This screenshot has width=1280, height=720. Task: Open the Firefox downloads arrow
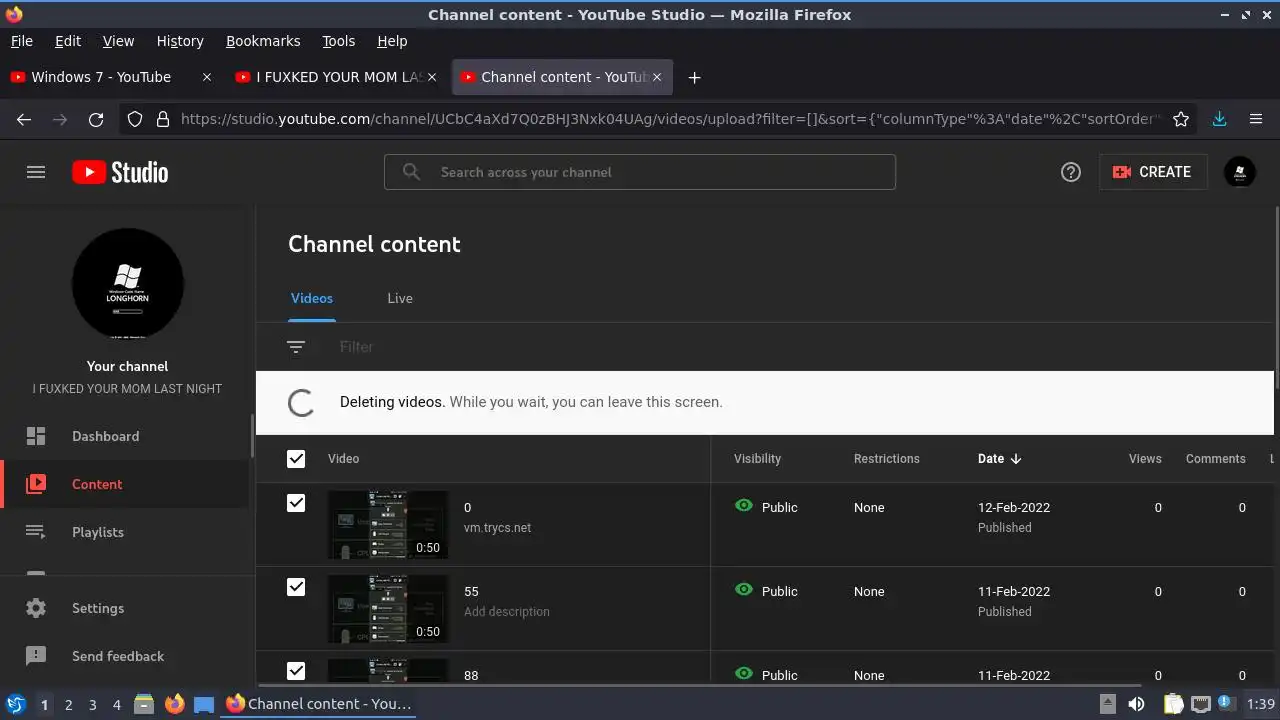click(x=1219, y=119)
